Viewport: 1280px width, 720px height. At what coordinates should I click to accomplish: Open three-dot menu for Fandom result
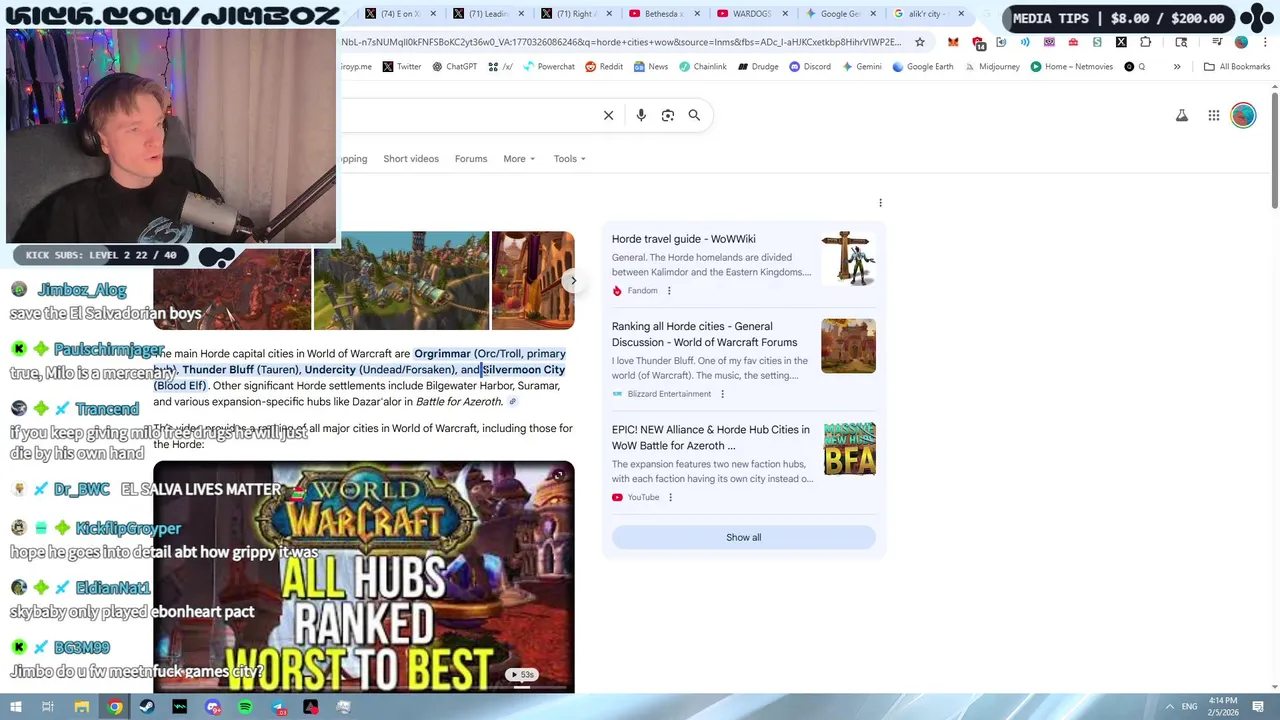pyautogui.click(x=669, y=291)
